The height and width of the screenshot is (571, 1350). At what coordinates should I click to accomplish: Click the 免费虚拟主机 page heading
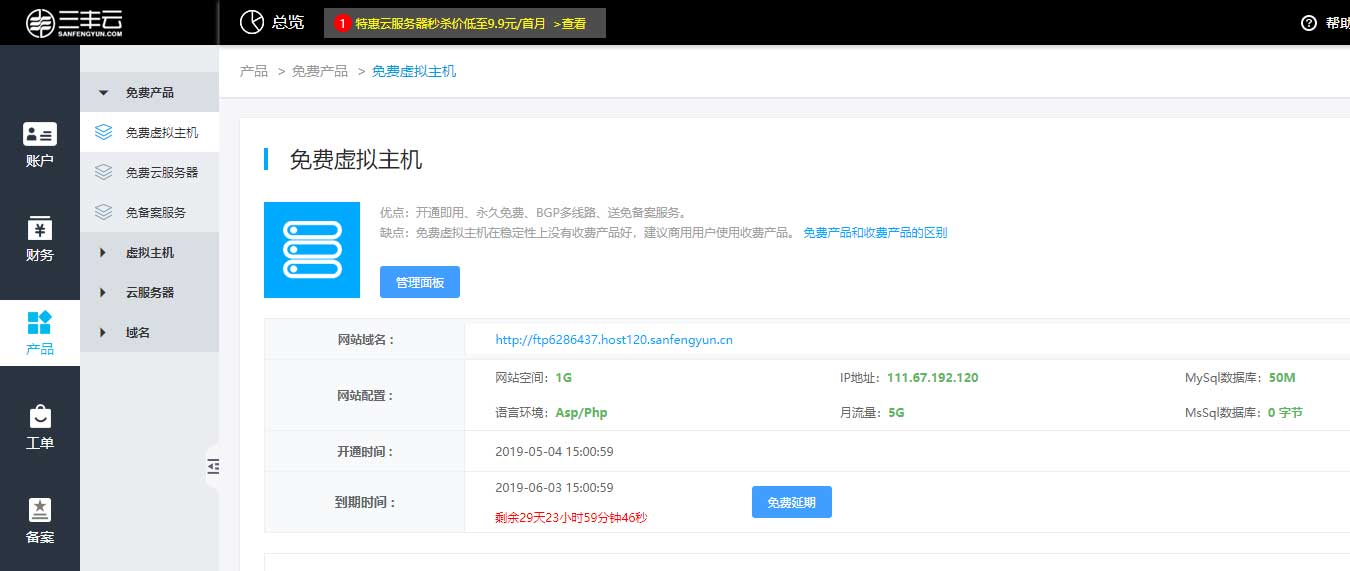(355, 159)
